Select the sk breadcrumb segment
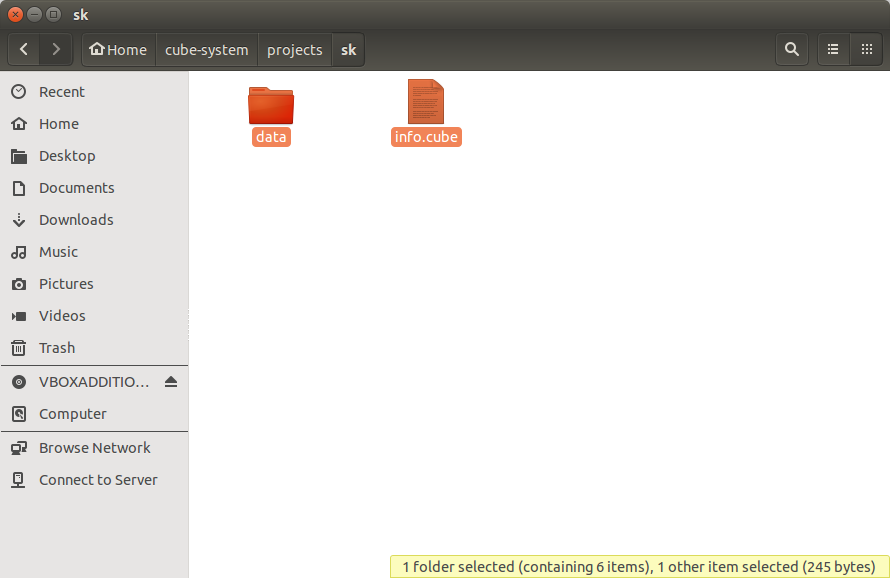 [x=349, y=49]
